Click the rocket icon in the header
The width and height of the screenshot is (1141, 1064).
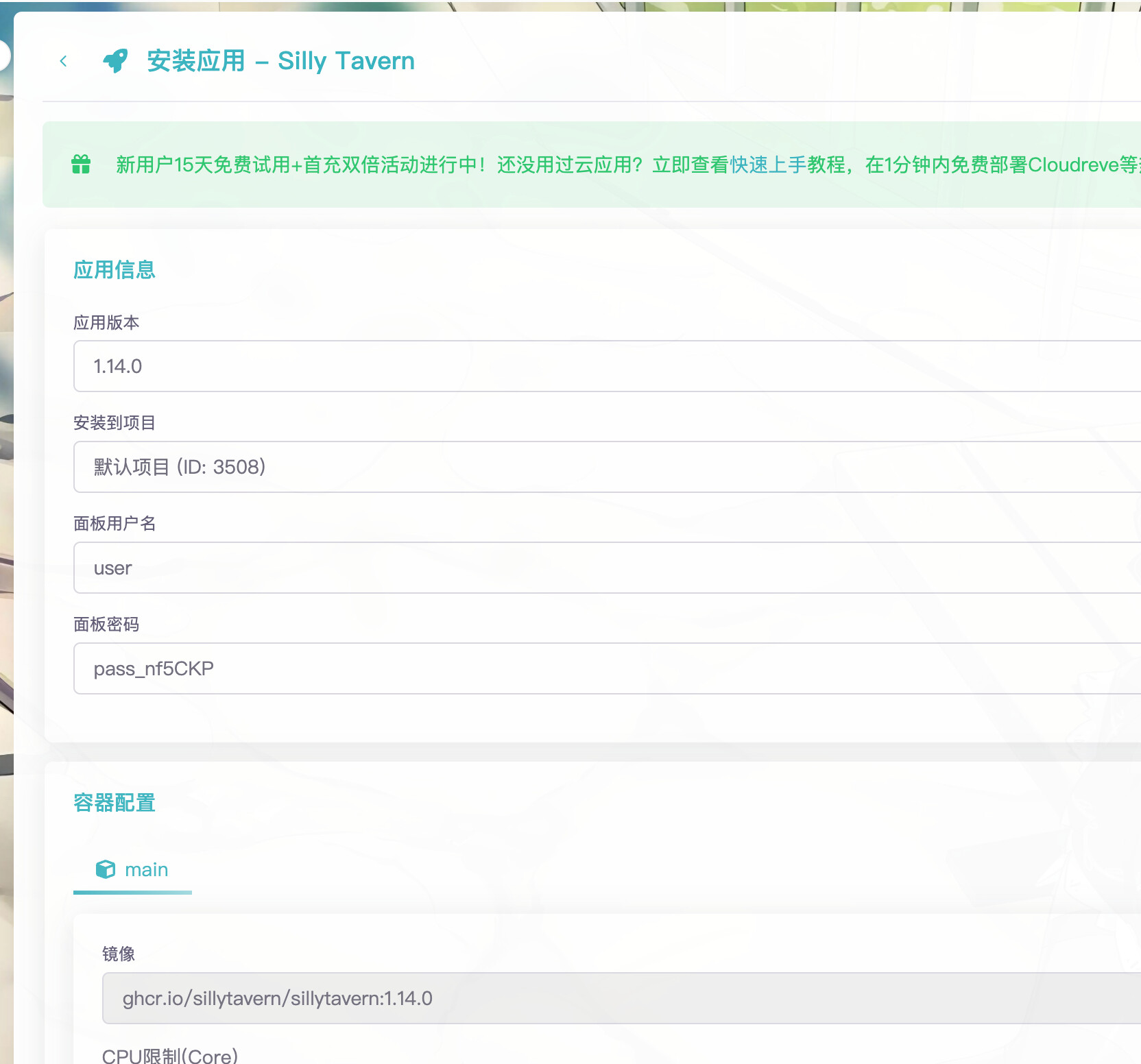(x=115, y=61)
